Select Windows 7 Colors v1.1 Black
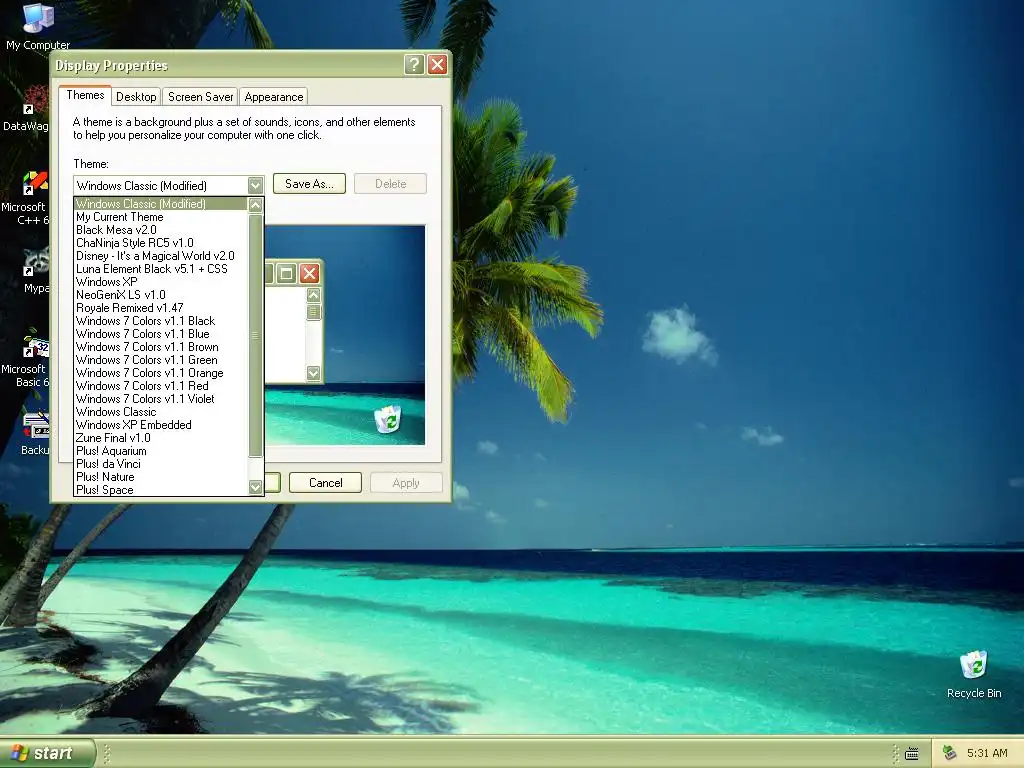The image size is (1024, 768). 161,321
